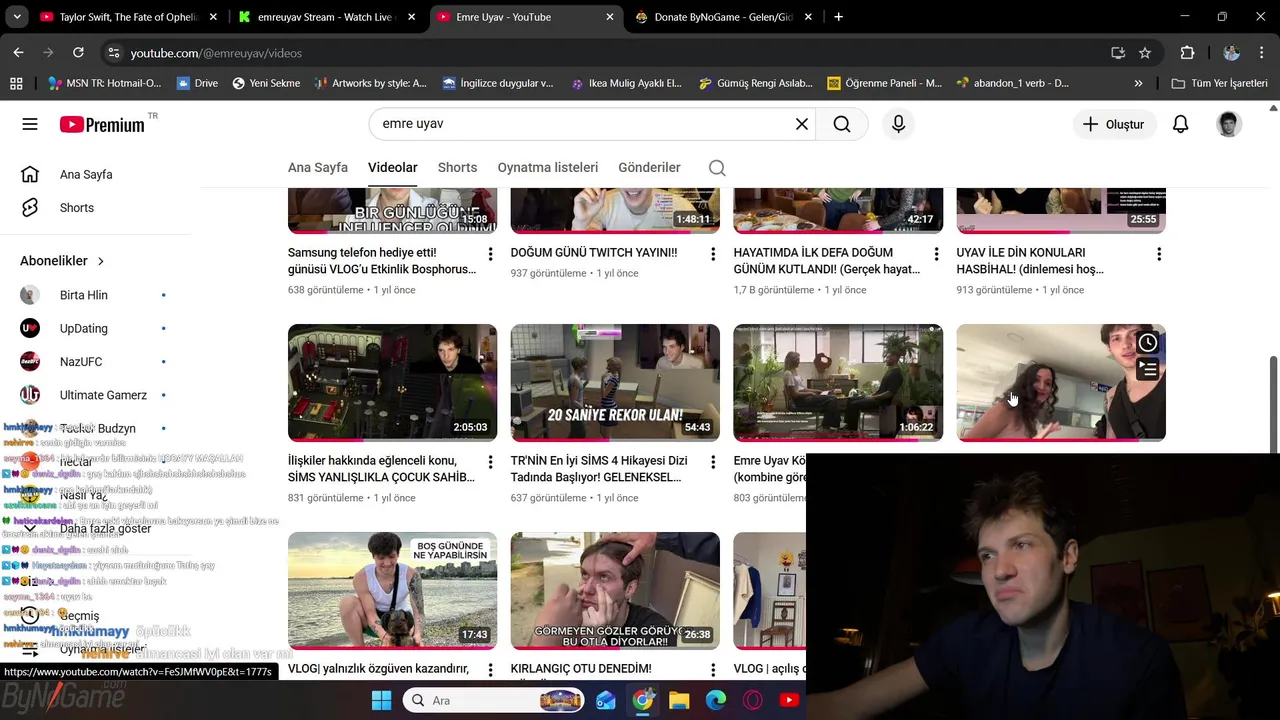Open the YouTube hamburger guide menu
This screenshot has width=1280, height=720.
coord(30,124)
